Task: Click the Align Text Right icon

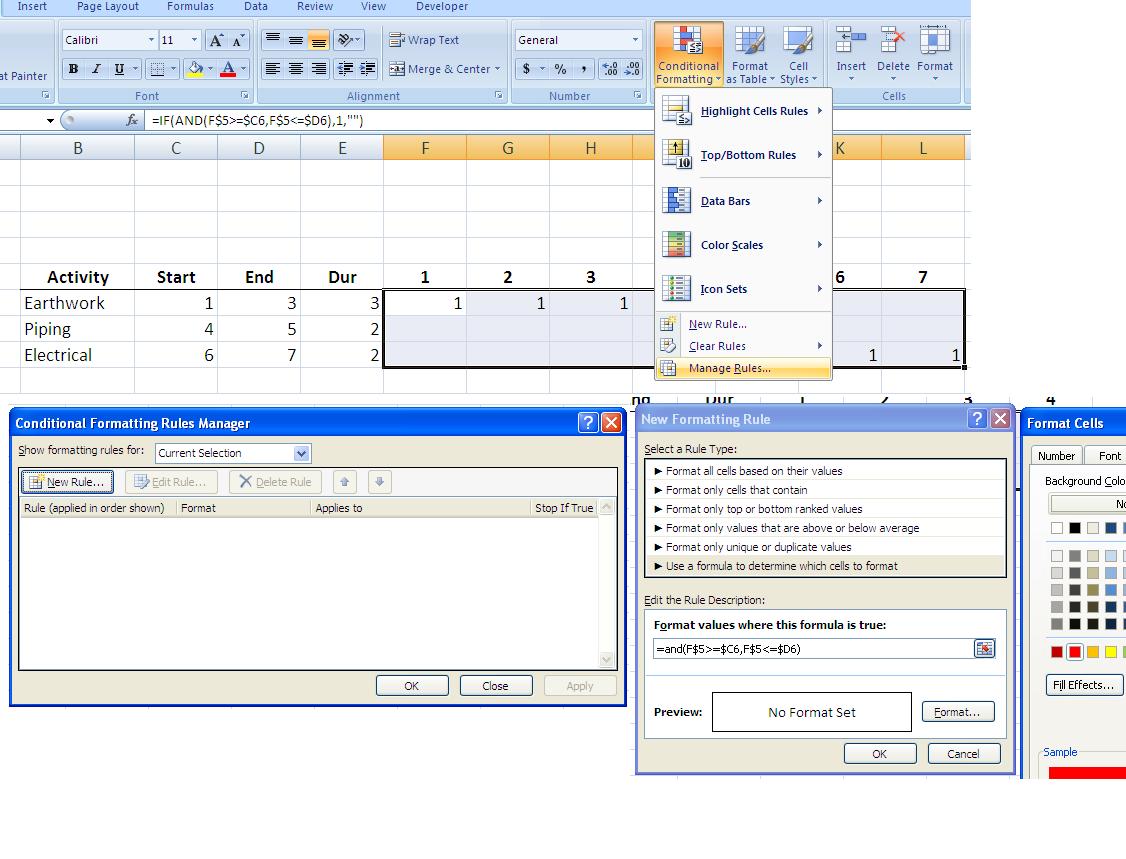Action: coord(319,69)
